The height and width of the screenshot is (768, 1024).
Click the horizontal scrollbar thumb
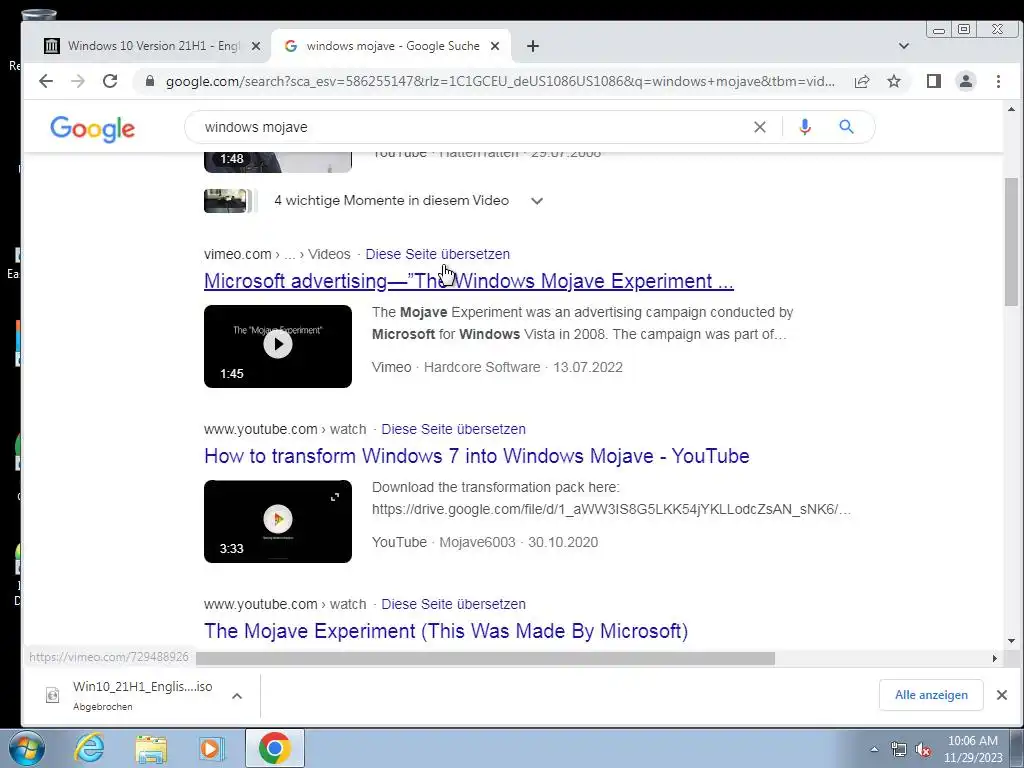pos(485,658)
